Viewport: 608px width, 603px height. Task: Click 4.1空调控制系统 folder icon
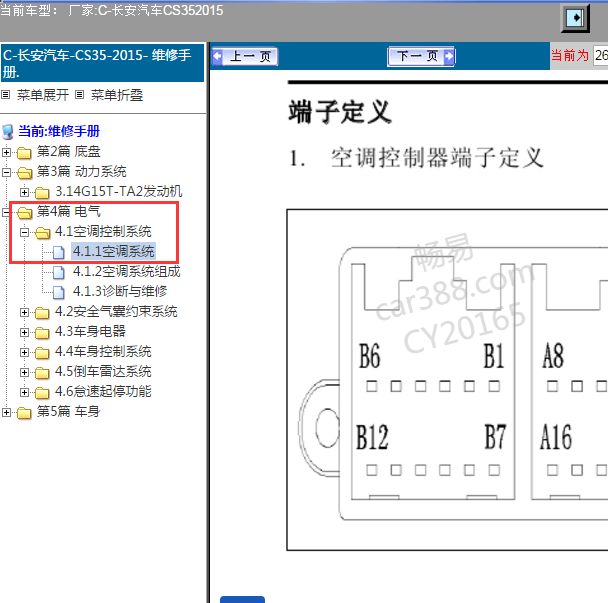tap(42, 233)
